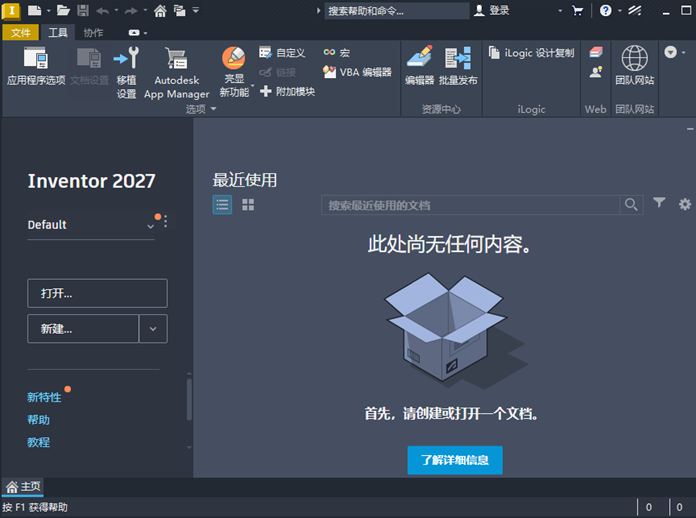Click the Home house icon in title bar
The height and width of the screenshot is (518, 696).
click(x=160, y=10)
